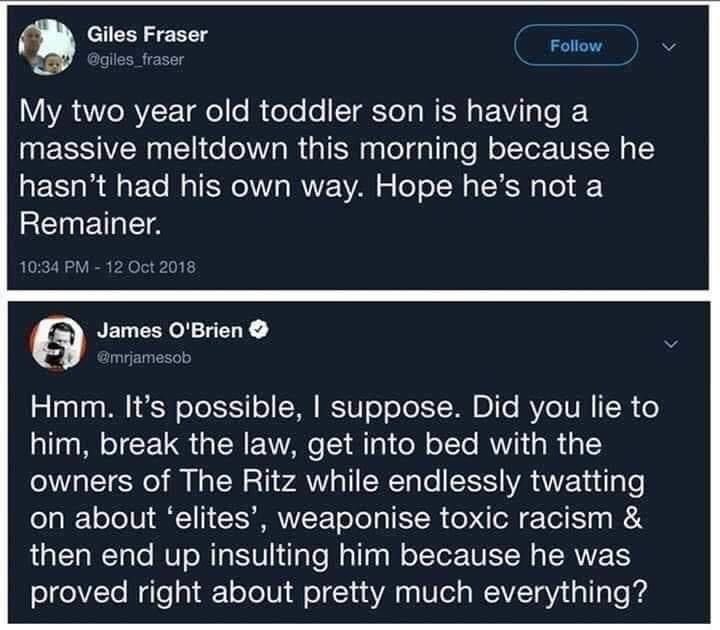This screenshot has width=720, height=630.
Task: Open the Giles Fraser display name link
Action: coord(148,34)
